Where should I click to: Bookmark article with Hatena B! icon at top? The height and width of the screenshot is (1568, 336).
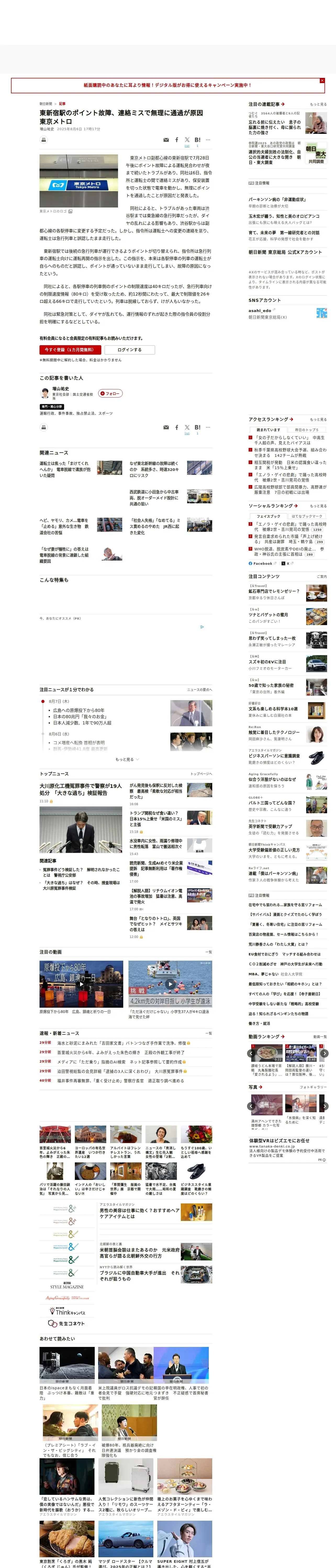[x=198, y=140]
